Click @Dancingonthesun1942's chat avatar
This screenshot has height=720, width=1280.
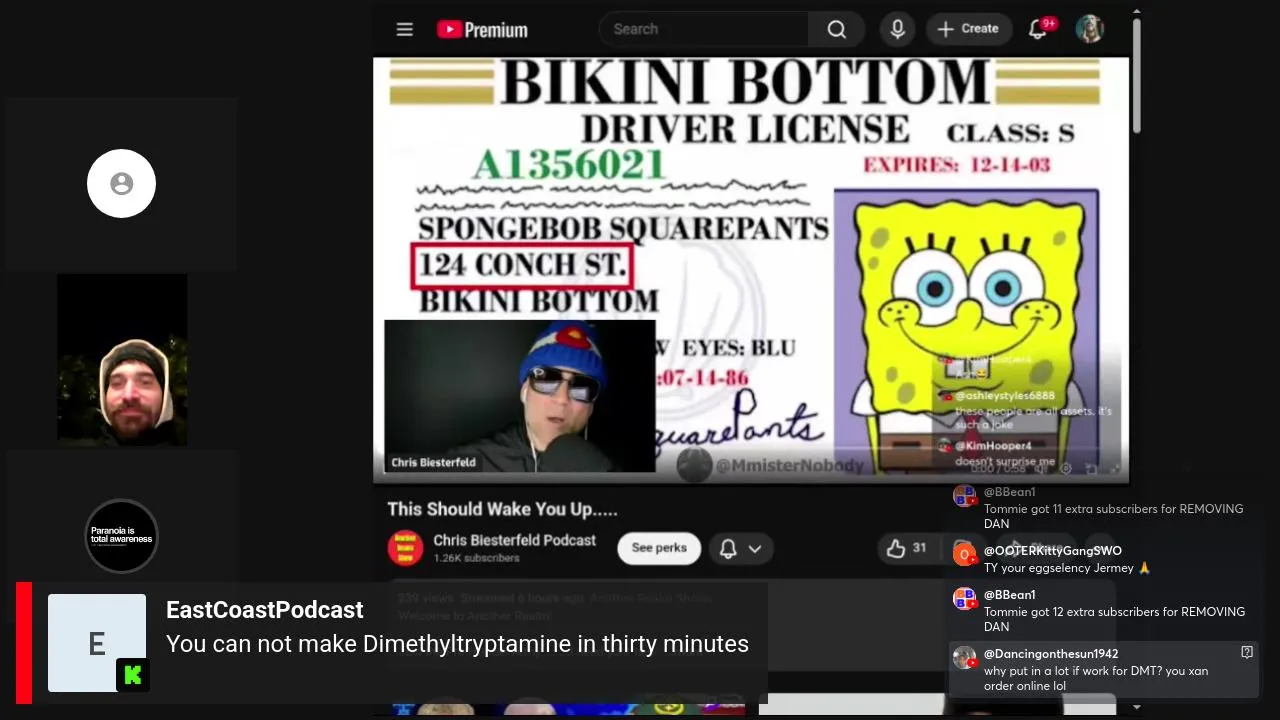pyautogui.click(x=964, y=658)
